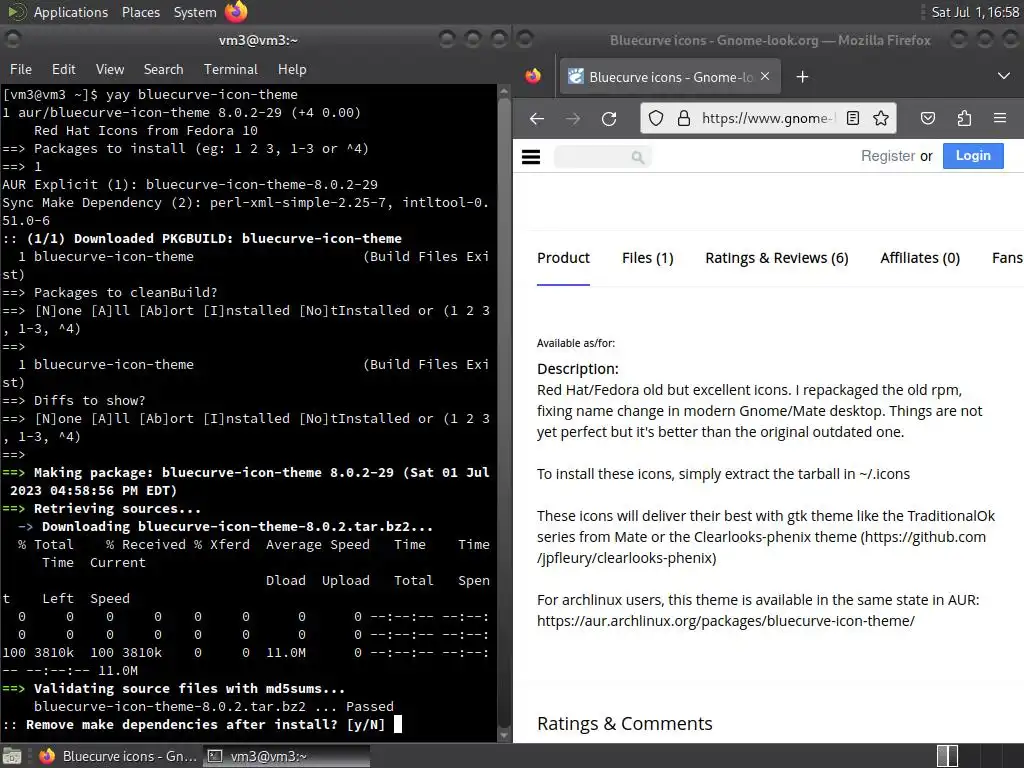Viewport: 1024px width, 768px height.
Task: Click the terminal scrollbar down arrow
Action: click(504, 735)
